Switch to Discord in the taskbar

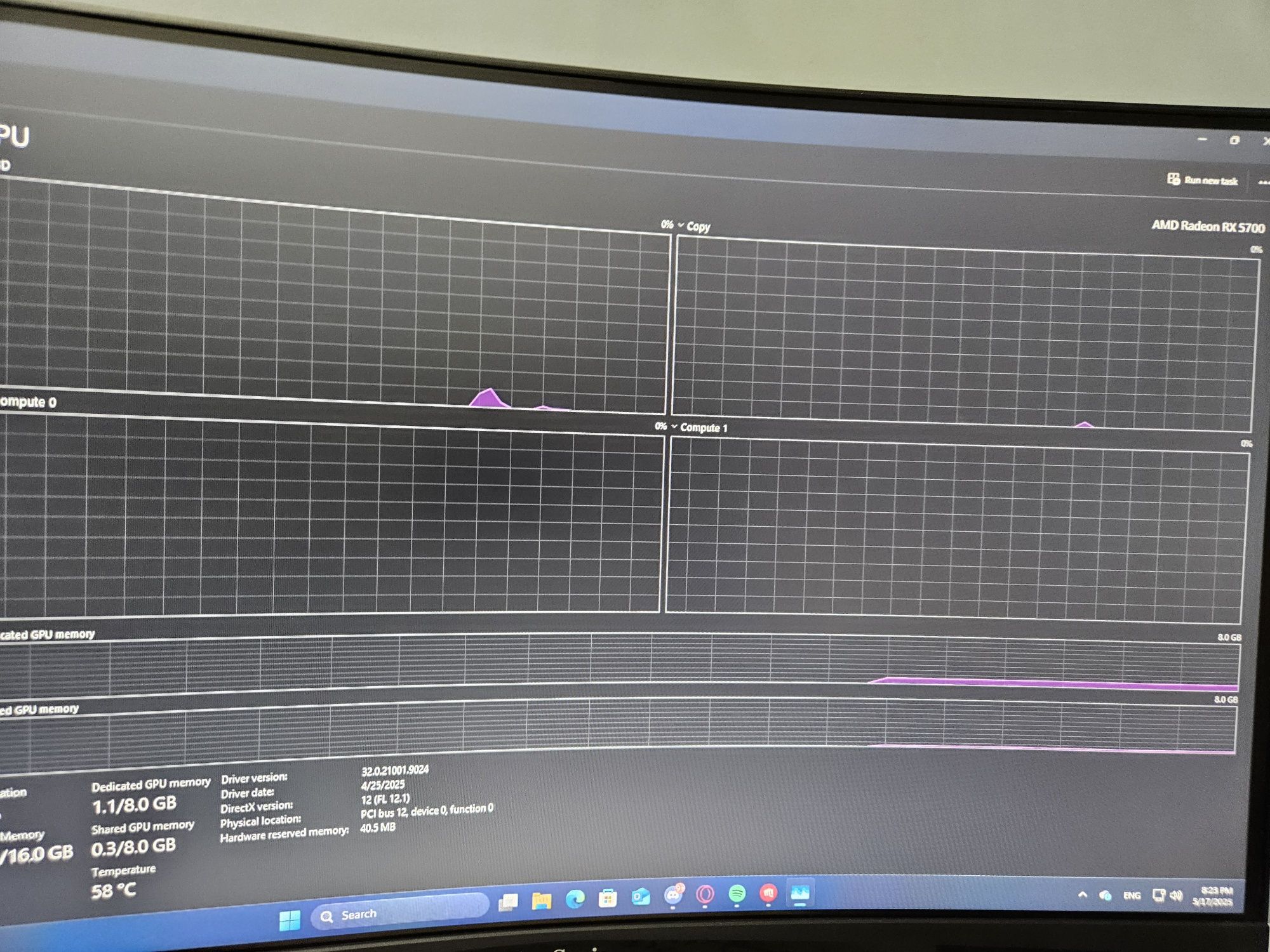pos(673,895)
